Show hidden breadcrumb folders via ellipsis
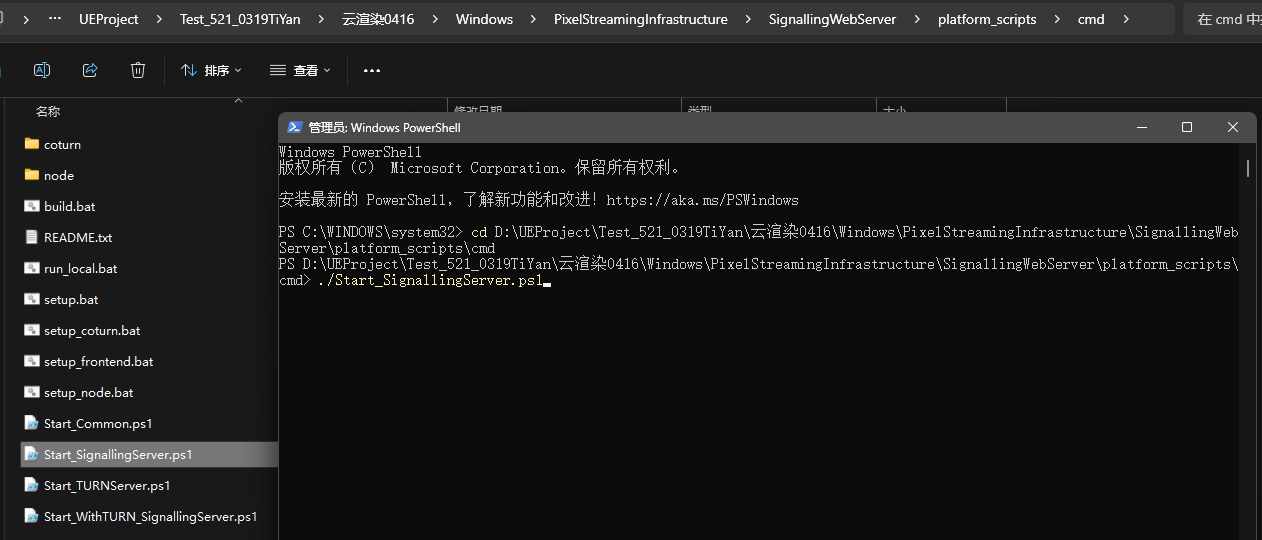This screenshot has height=540, width=1262. pos(55,19)
